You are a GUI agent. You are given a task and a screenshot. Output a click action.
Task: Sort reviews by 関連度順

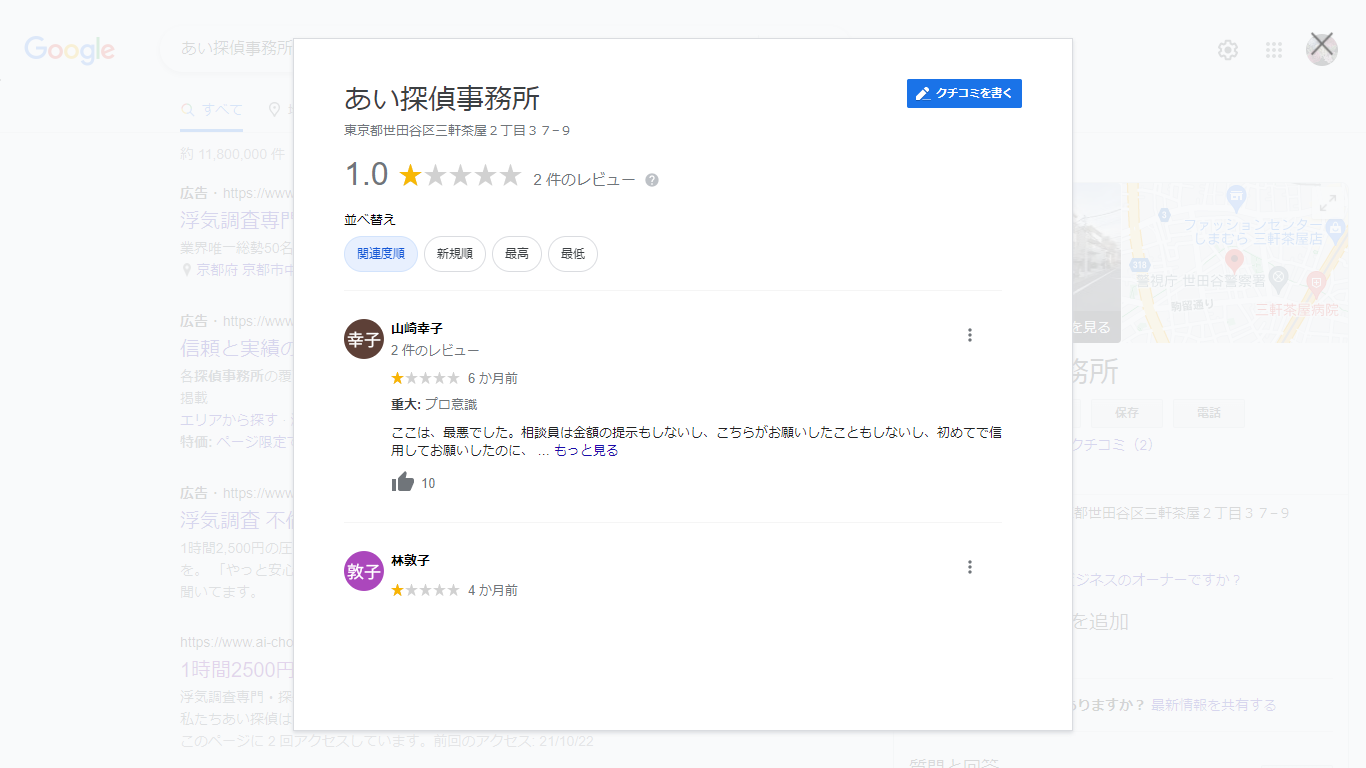pyautogui.click(x=381, y=254)
